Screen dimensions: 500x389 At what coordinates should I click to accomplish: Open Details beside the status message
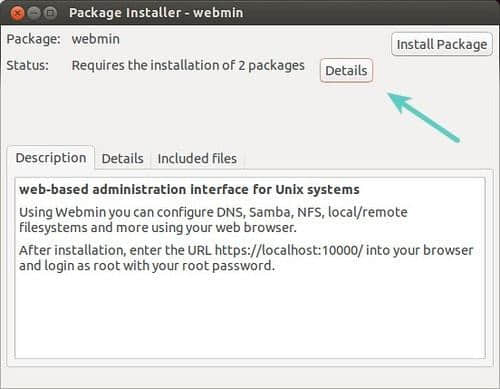pyautogui.click(x=346, y=70)
